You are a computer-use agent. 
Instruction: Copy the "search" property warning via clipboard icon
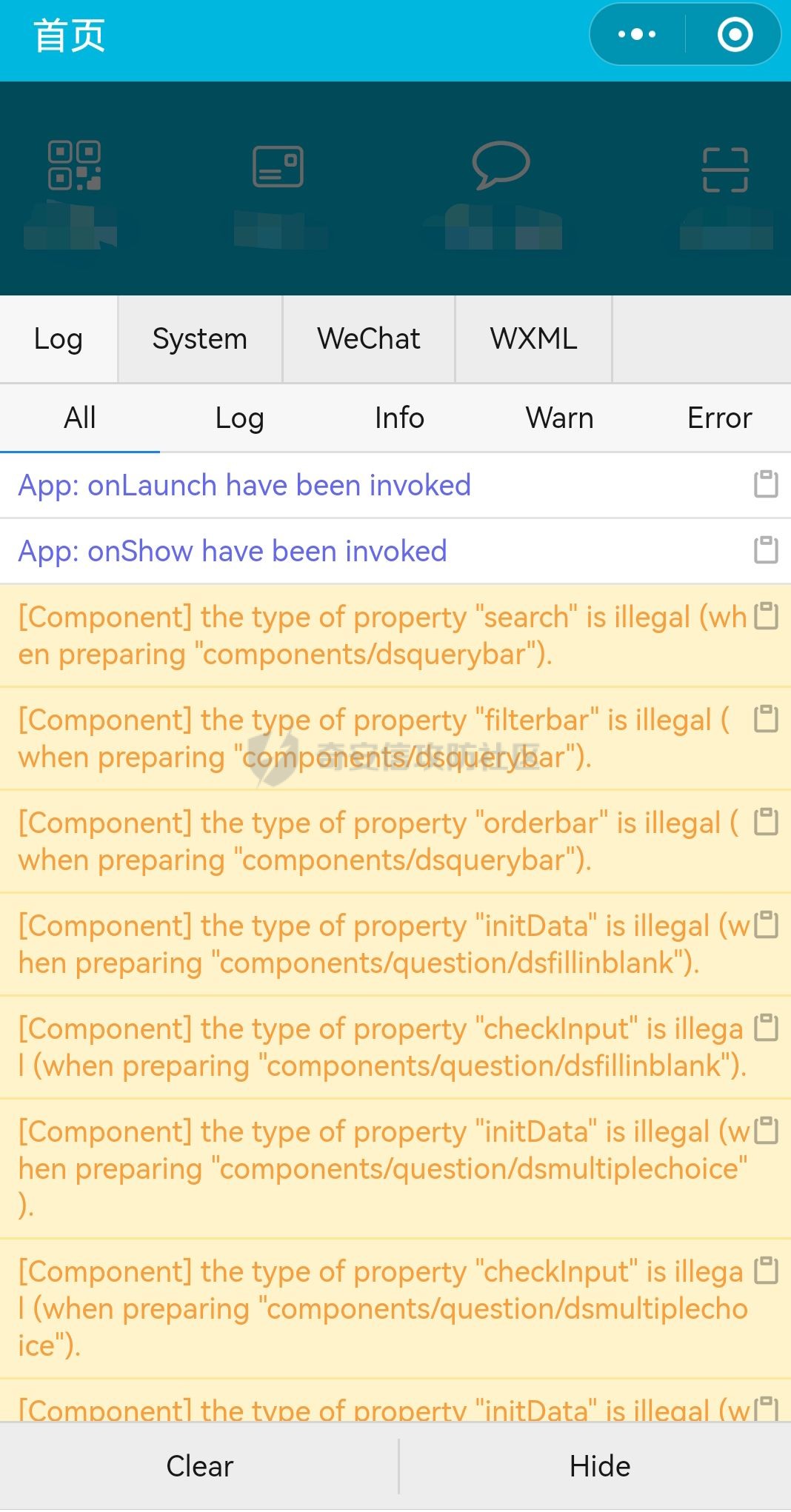[766, 616]
